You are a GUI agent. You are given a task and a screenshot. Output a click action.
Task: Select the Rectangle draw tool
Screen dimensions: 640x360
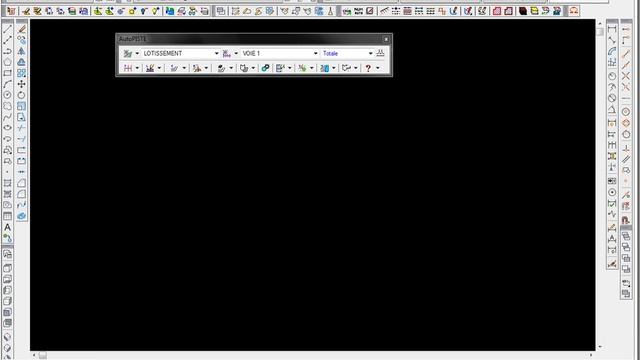(x=7, y=73)
